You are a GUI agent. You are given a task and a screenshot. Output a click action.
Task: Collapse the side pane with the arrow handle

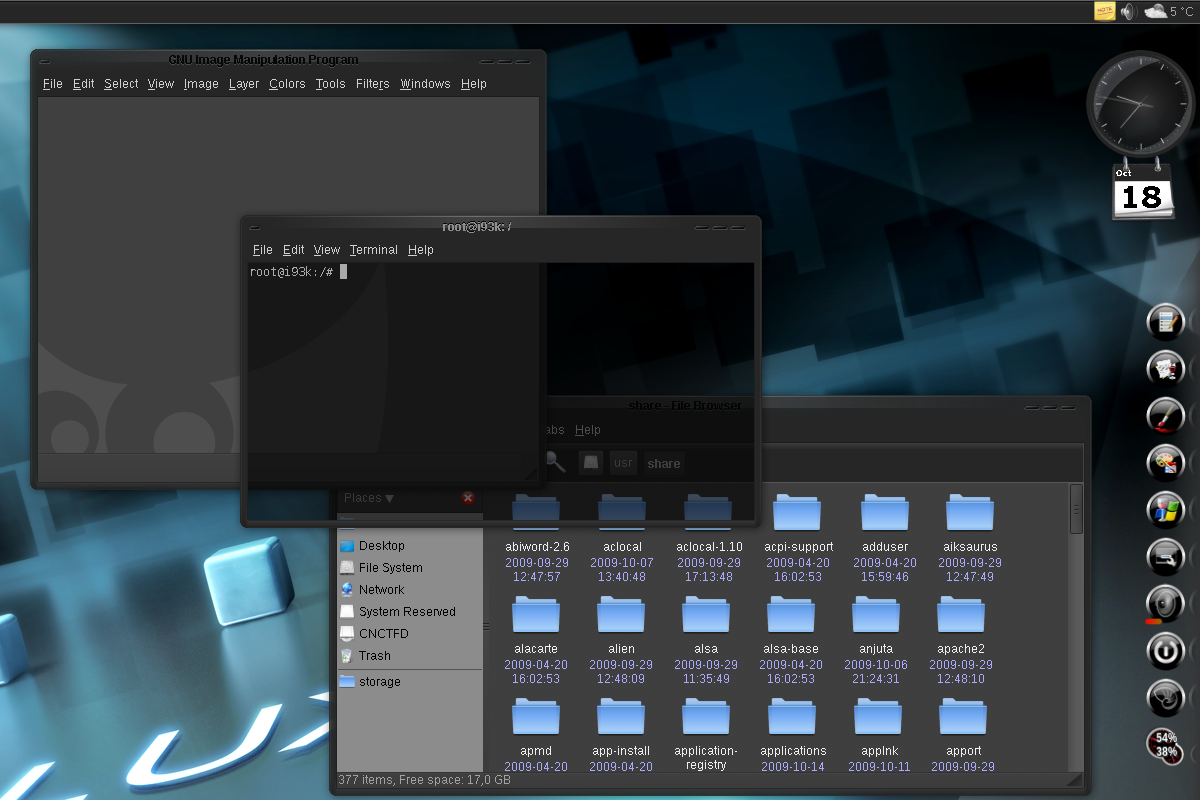487,628
